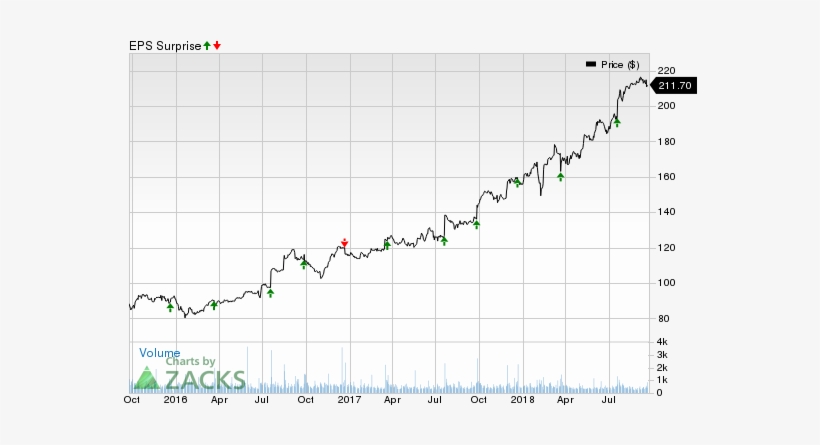Click the "EPS Surprise" chart title
Image resolution: width=820 pixels, height=445 pixels.
click(x=165, y=46)
